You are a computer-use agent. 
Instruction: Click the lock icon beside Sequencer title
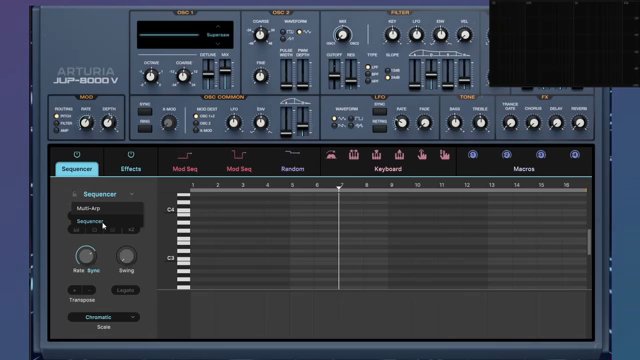[74, 194]
